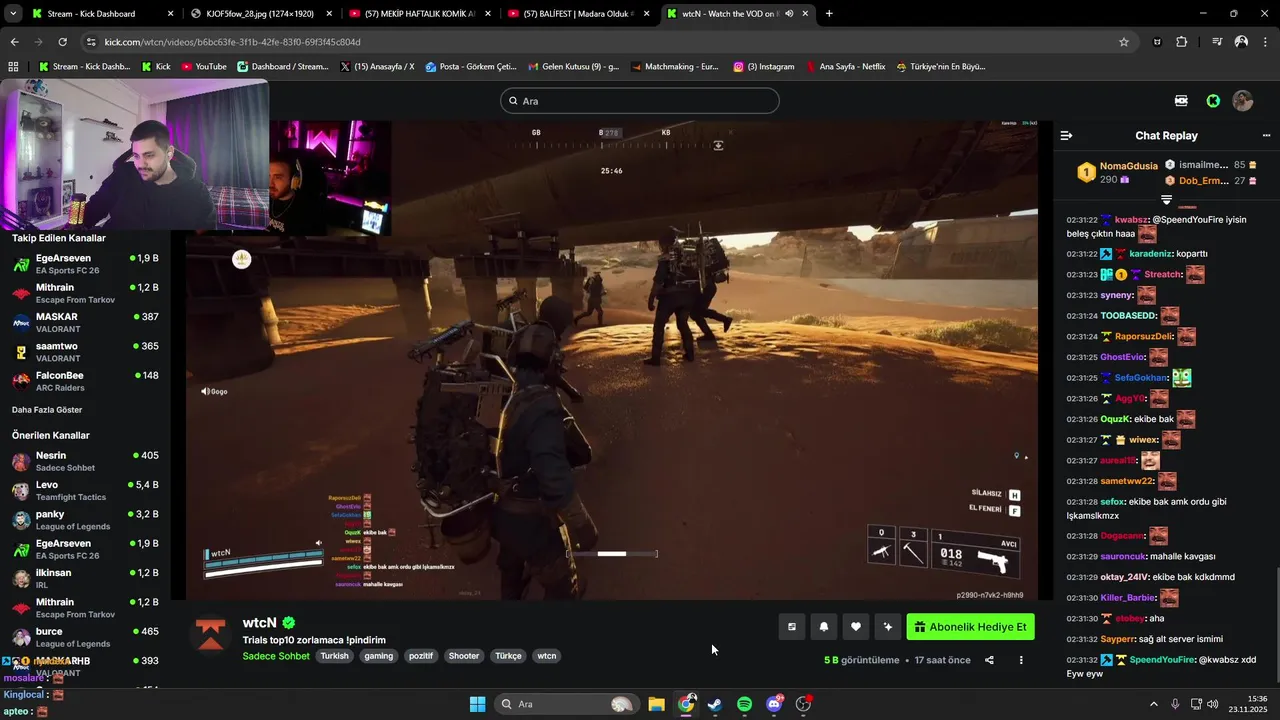The height and width of the screenshot is (720, 1280).
Task: Click the taskbar speaker volume icon
Action: click(x=1213, y=704)
